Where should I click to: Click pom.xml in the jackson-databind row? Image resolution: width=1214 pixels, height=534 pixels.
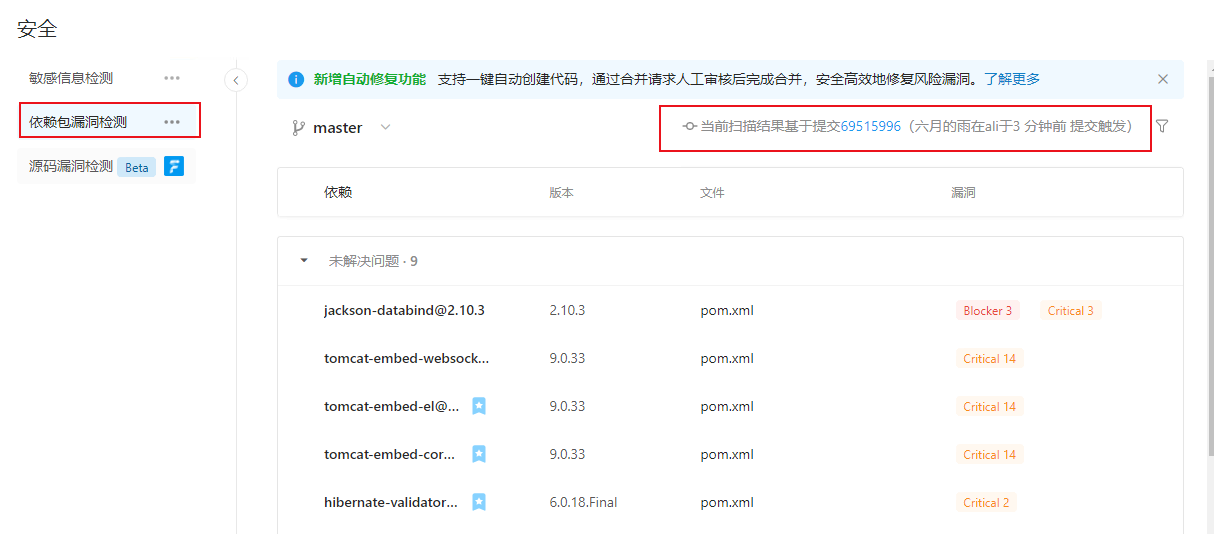point(727,310)
